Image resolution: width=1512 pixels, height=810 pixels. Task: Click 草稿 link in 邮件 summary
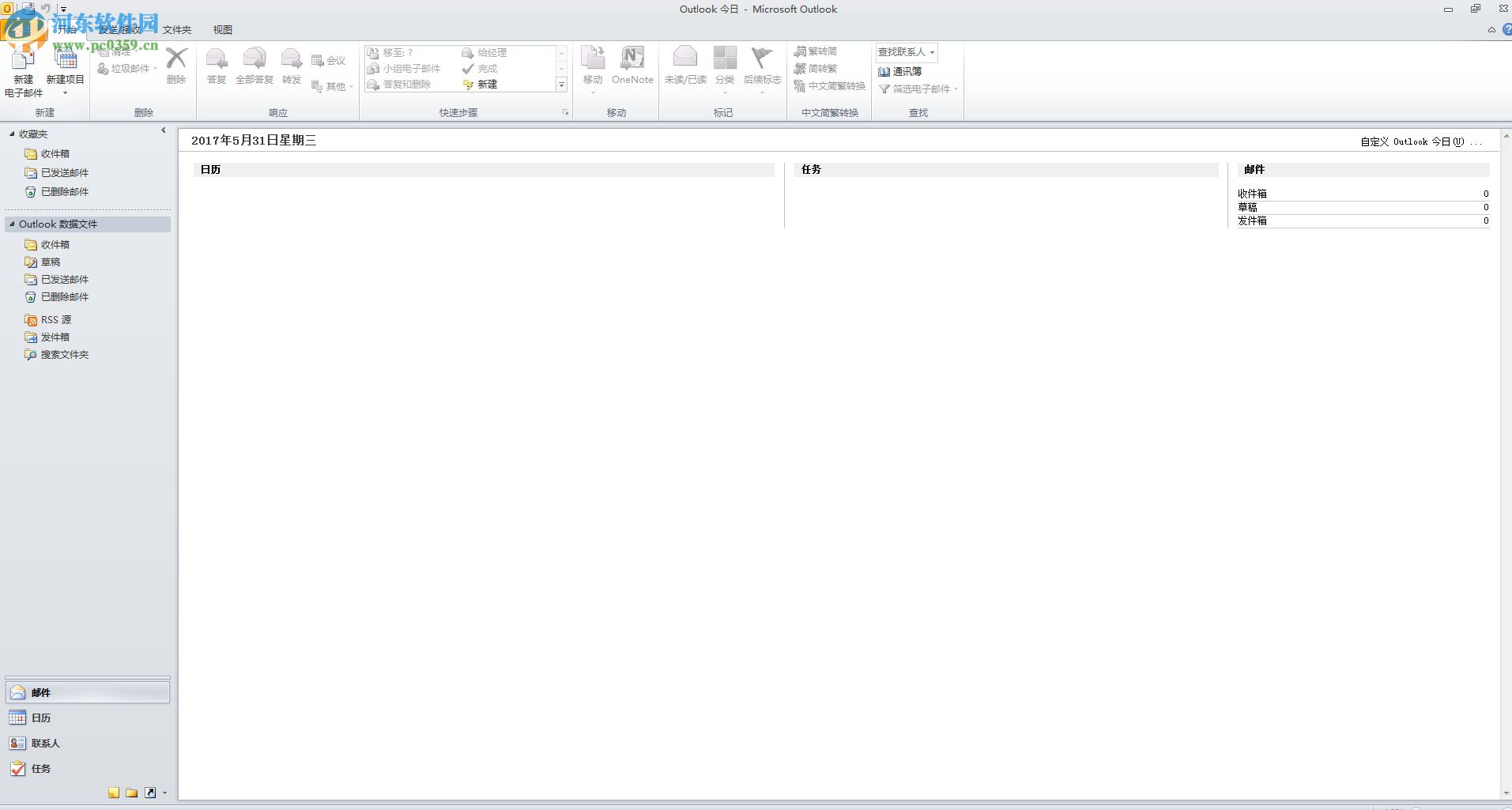click(x=1247, y=207)
